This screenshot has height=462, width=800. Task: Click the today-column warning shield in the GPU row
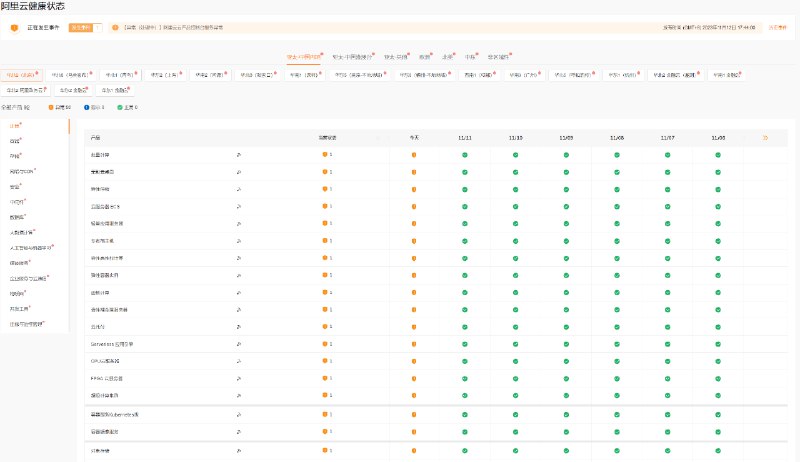[414, 362]
